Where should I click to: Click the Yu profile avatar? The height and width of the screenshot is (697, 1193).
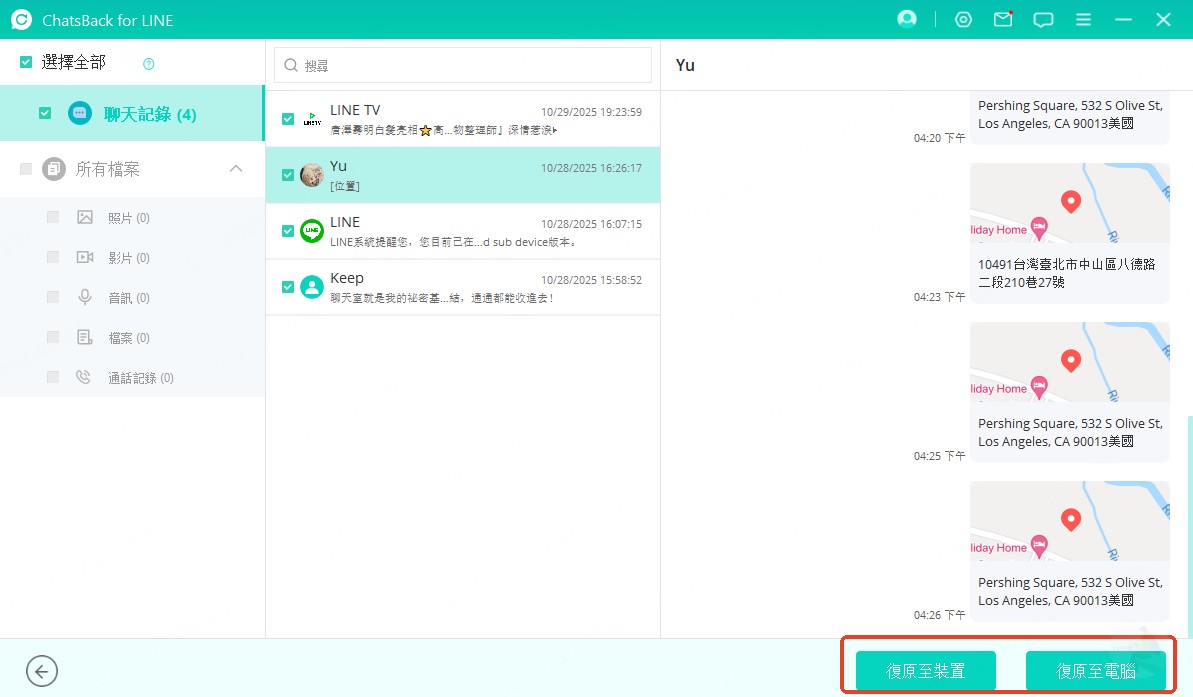click(312, 175)
